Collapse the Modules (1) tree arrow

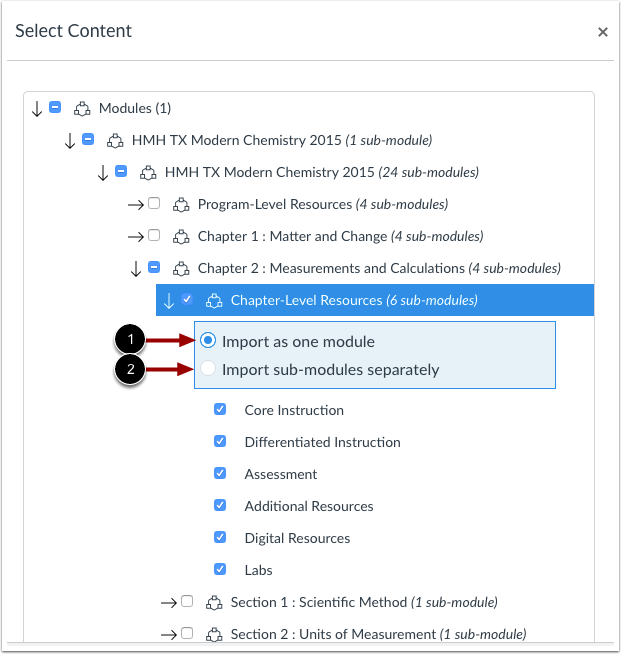37,109
